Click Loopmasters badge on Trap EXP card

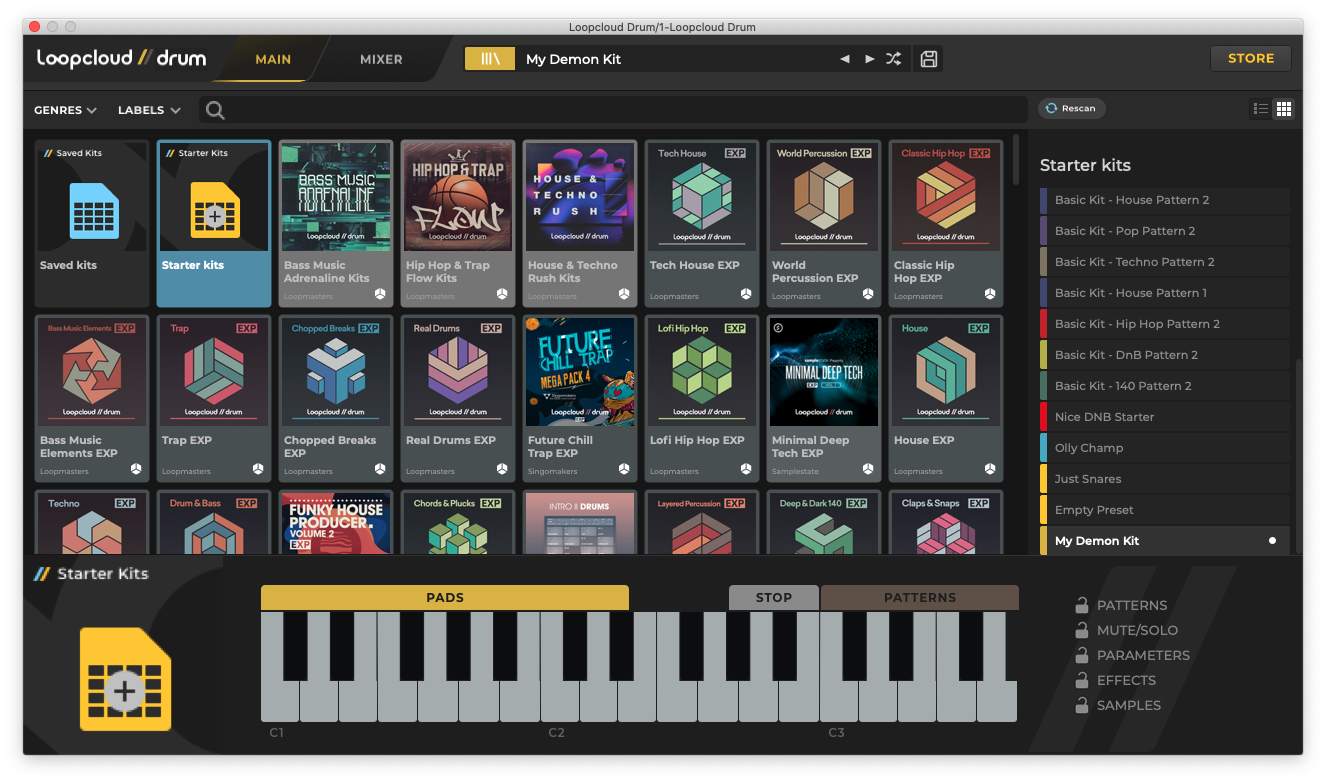coord(258,469)
